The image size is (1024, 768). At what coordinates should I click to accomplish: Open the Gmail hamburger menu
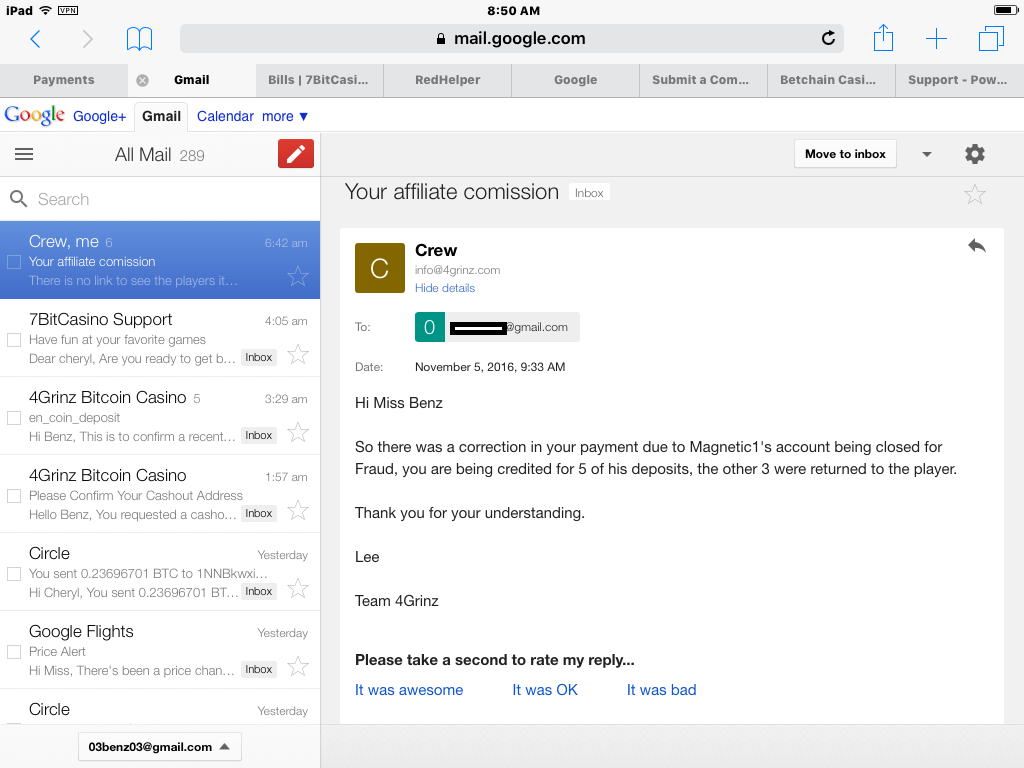(24, 154)
